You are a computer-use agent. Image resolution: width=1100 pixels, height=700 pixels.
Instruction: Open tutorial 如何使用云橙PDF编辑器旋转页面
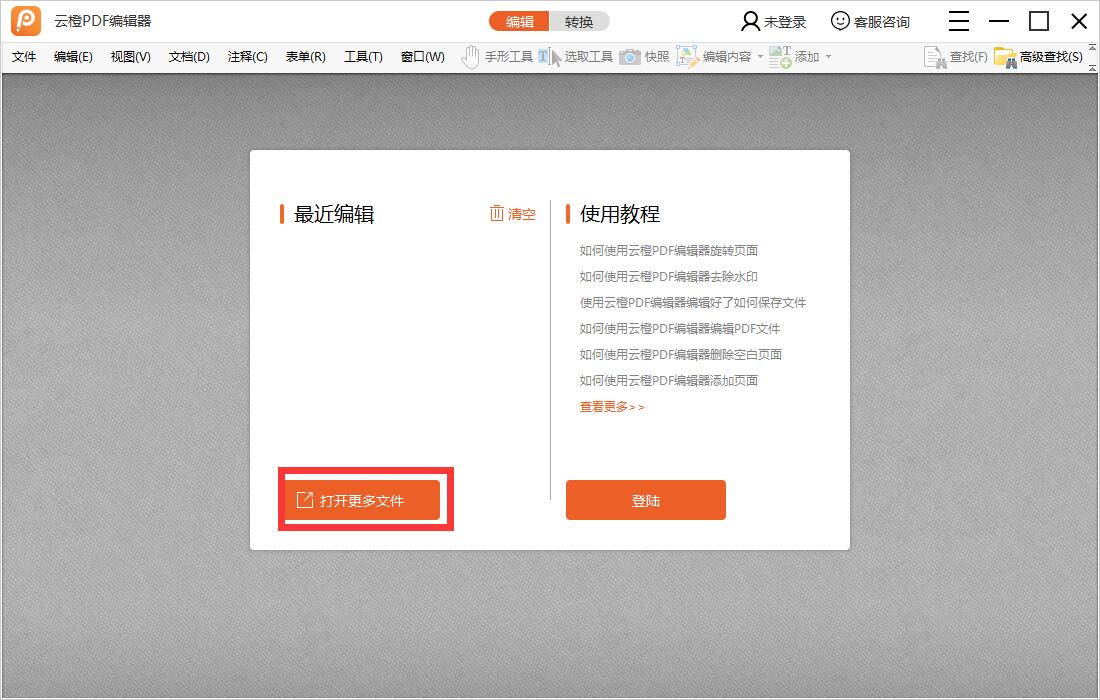coord(669,250)
